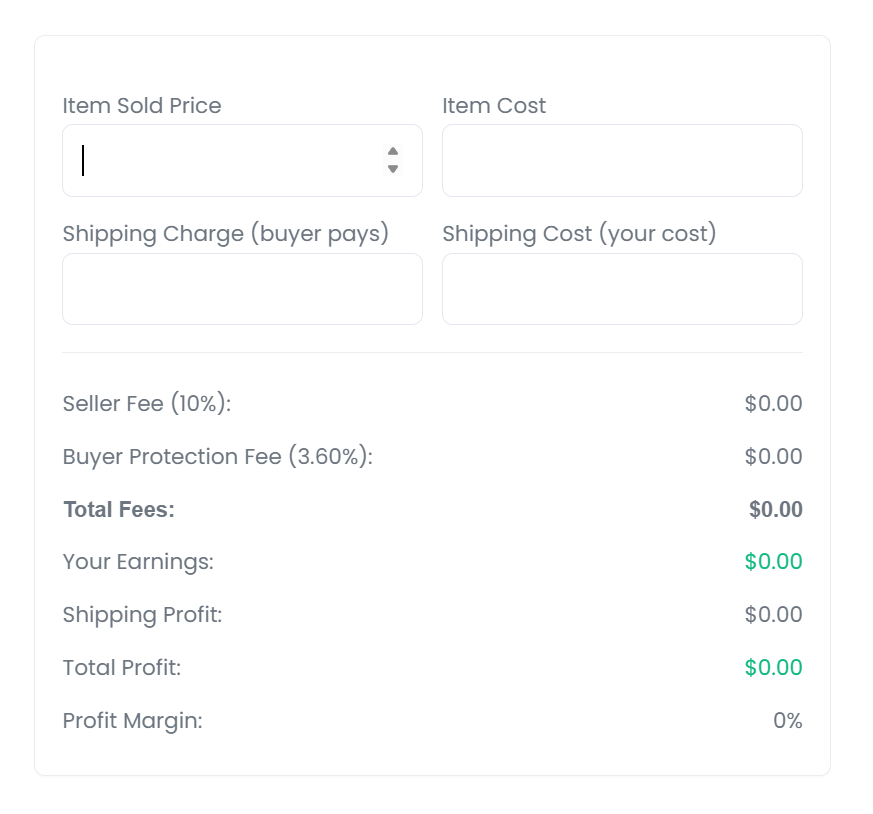Click the green Total Profit value

773,668
